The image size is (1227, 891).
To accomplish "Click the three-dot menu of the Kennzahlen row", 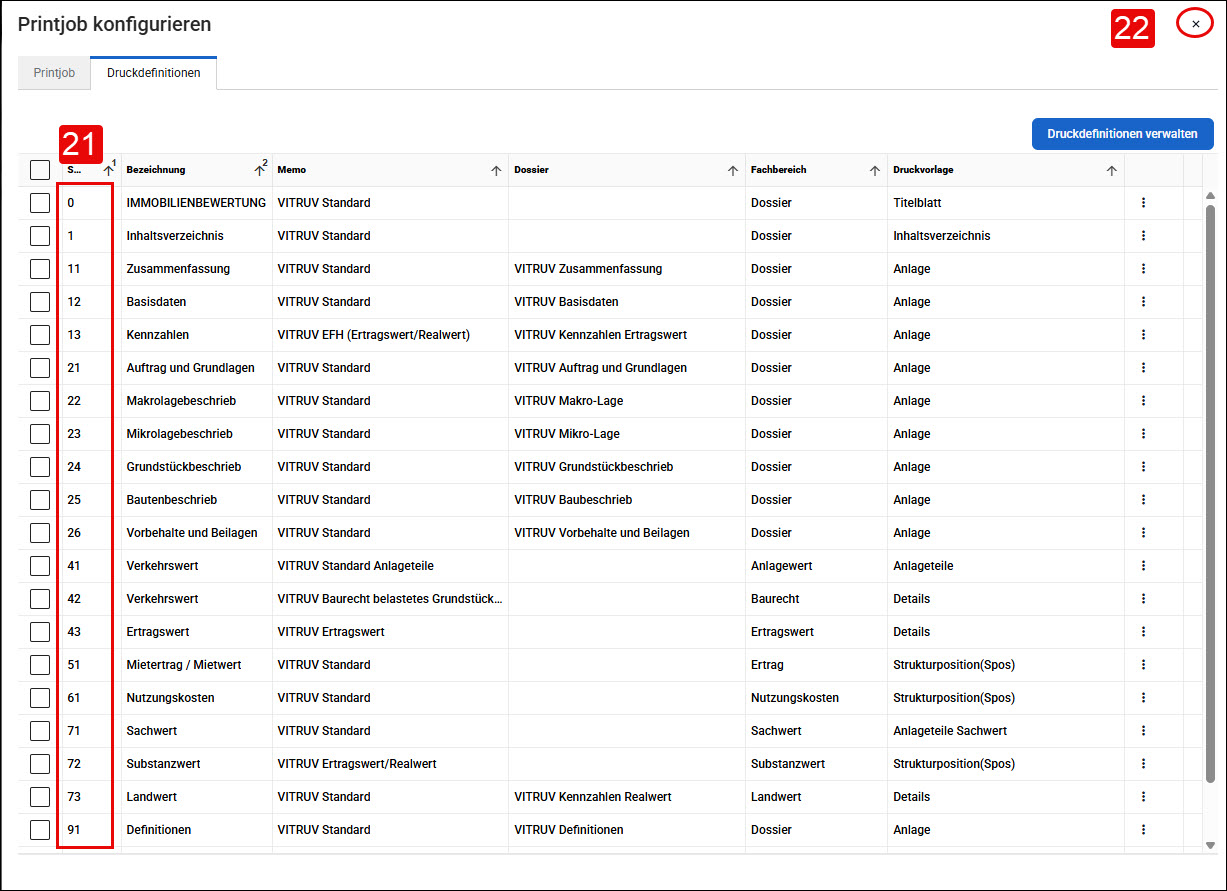I will point(1143,335).
